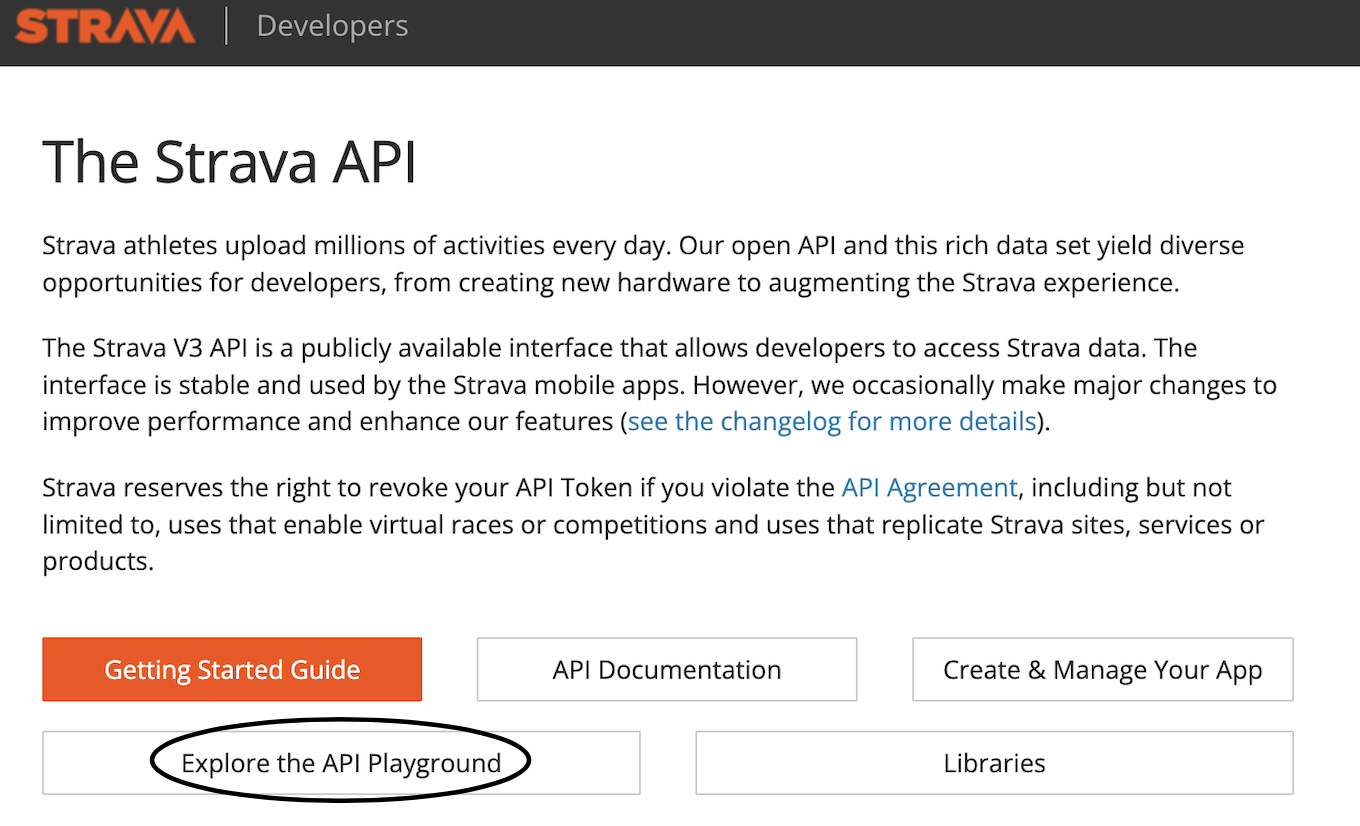This screenshot has width=1360, height=826.
Task: Click paragraph starting 'The Strava V3 API'
Action: [660, 385]
